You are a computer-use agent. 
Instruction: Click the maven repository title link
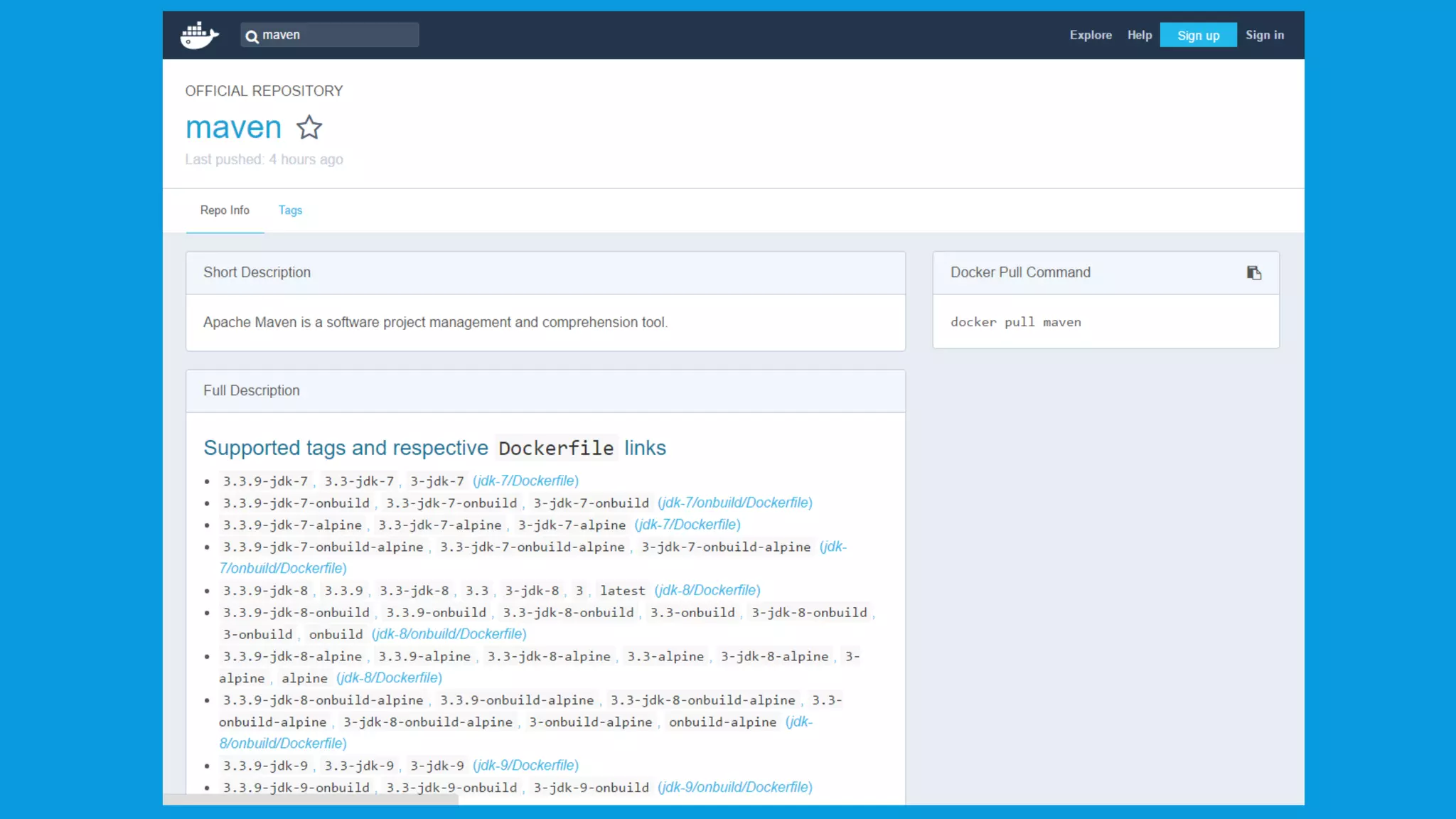[x=233, y=128]
